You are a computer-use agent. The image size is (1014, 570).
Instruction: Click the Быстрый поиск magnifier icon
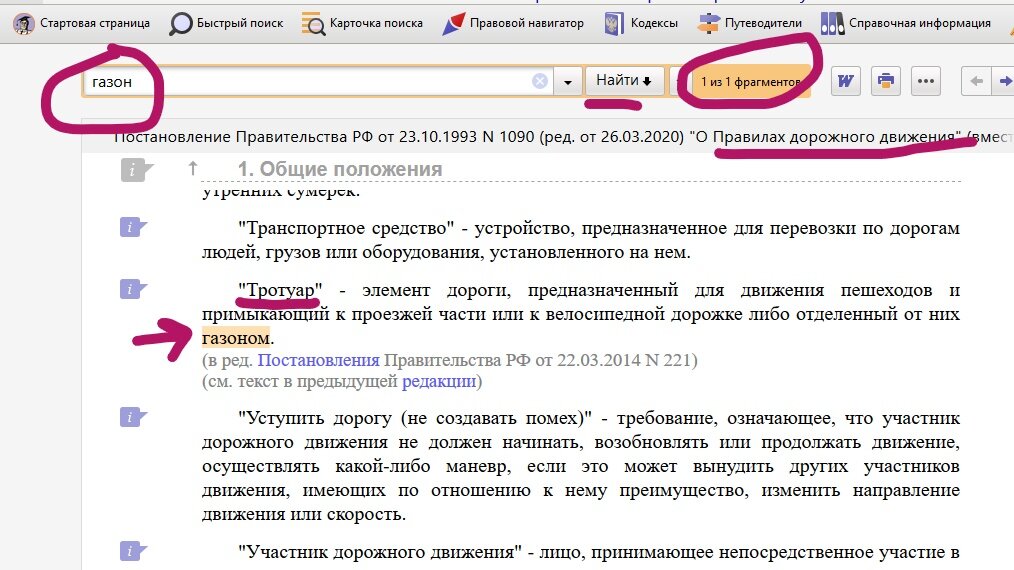click(180, 24)
